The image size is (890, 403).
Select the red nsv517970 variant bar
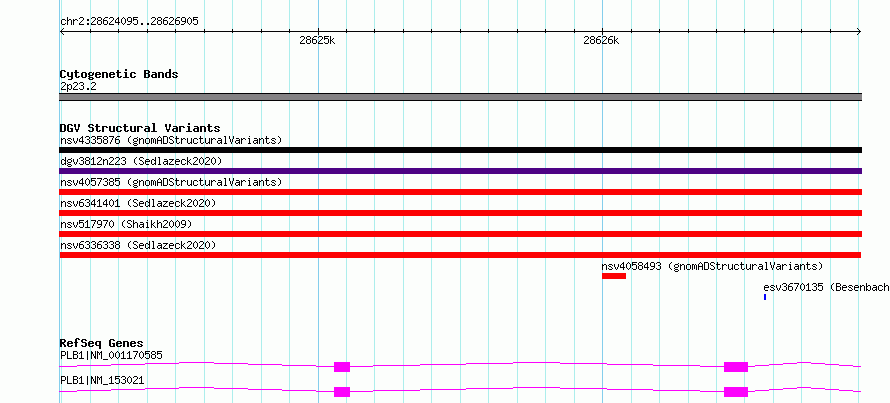pyautogui.click(x=460, y=234)
